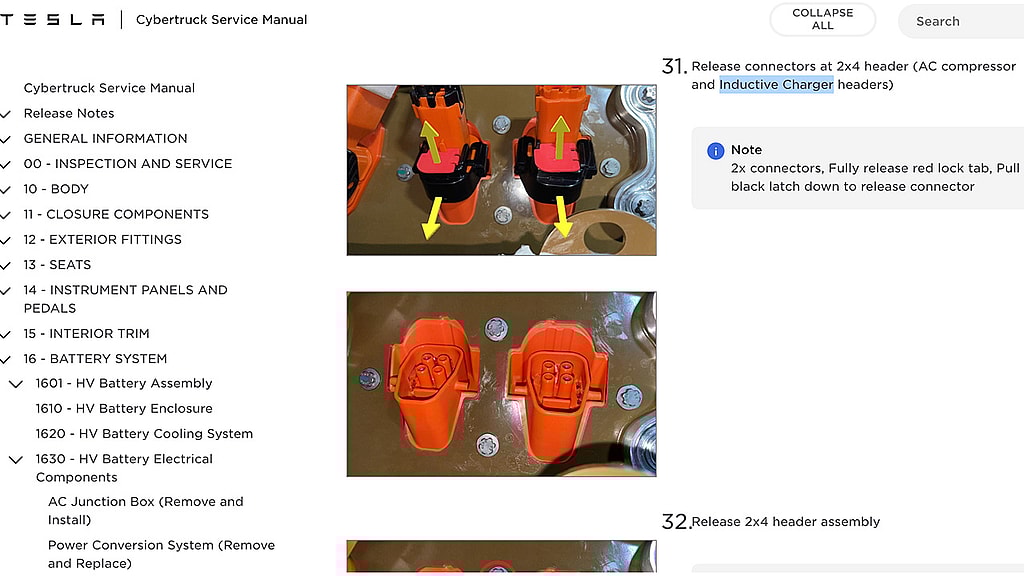Open the AC Junction Box (Remove and Install) page
The width and height of the screenshot is (1024, 576).
click(146, 511)
